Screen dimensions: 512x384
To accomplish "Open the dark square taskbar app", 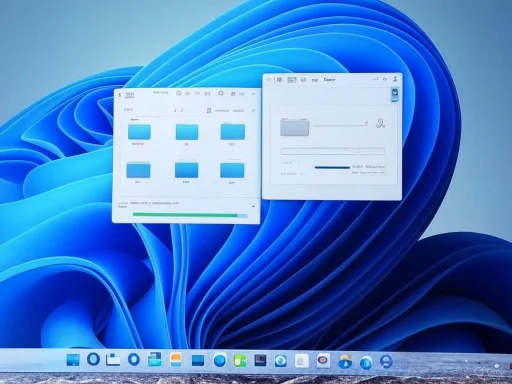I will (x=260, y=360).
